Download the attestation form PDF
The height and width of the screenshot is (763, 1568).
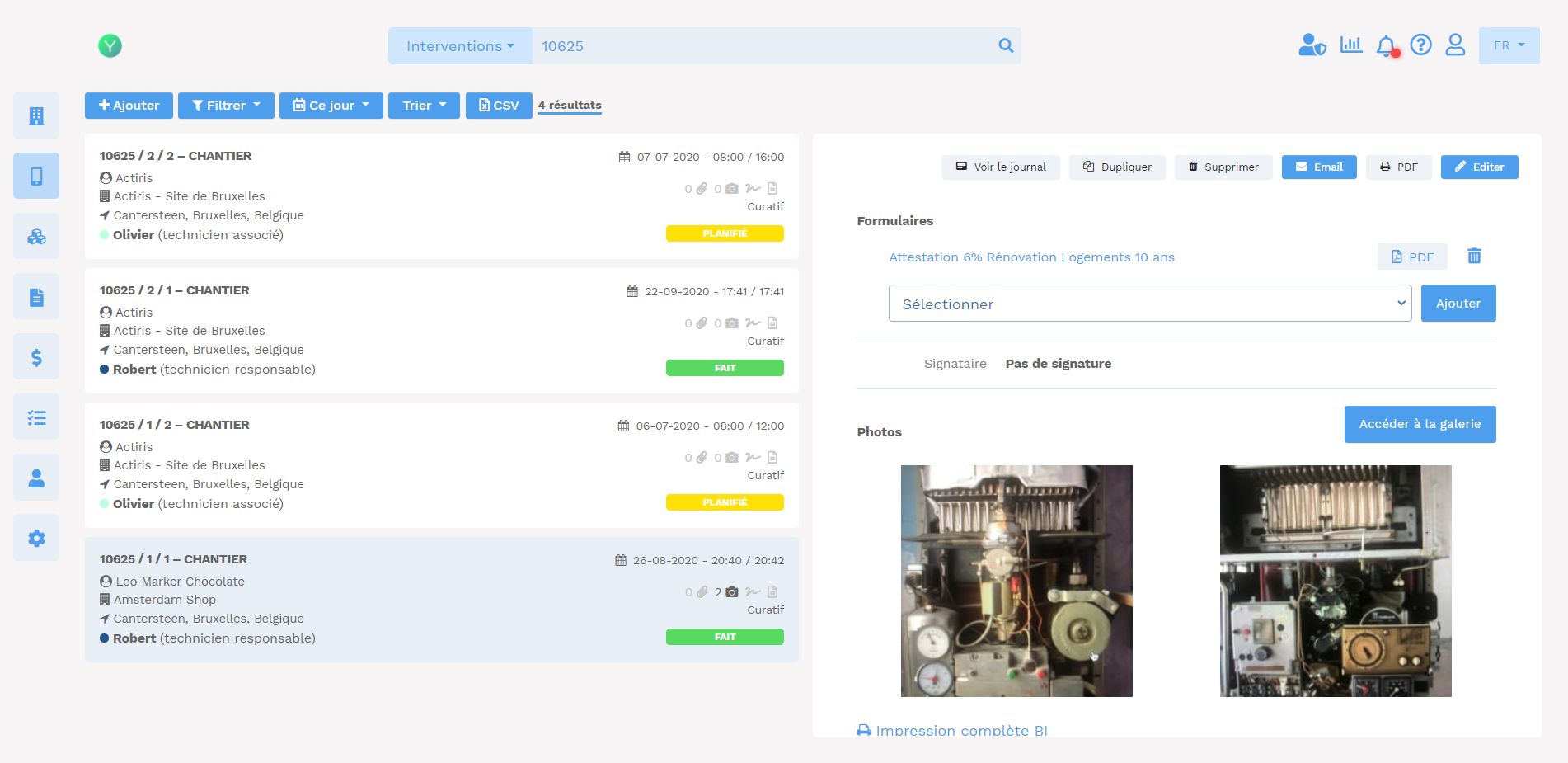point(1412,257)
